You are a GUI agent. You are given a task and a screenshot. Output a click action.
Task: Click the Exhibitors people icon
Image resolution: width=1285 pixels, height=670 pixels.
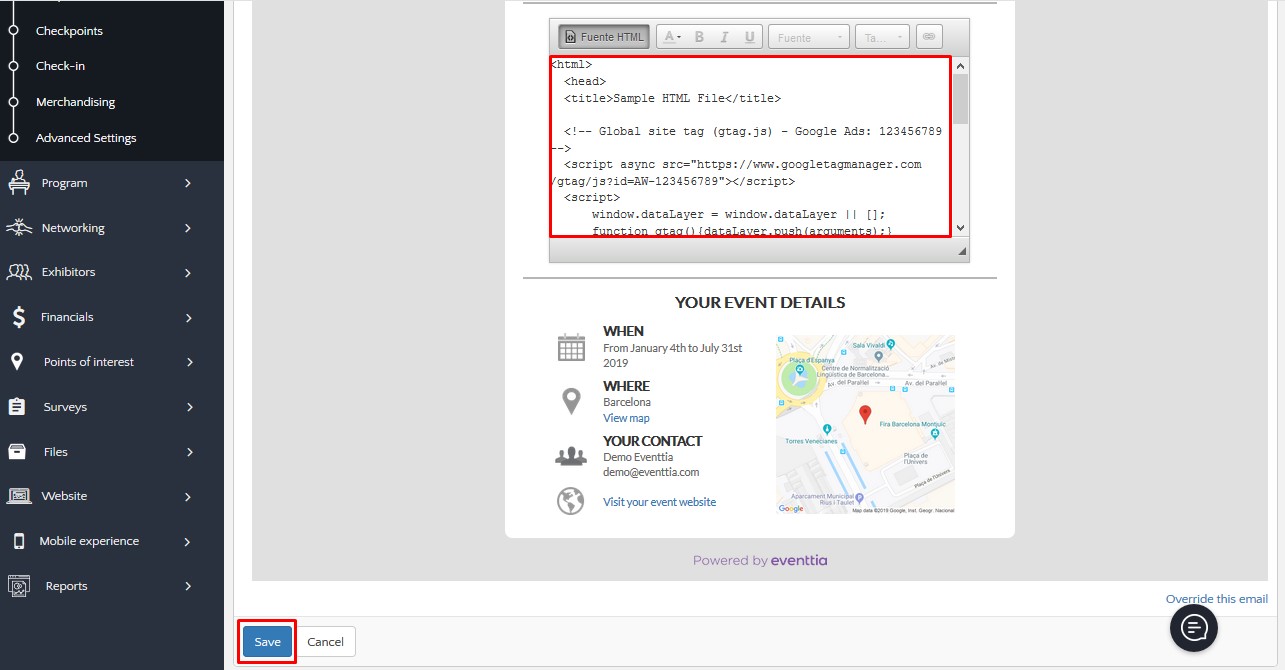tap(19, 272)
